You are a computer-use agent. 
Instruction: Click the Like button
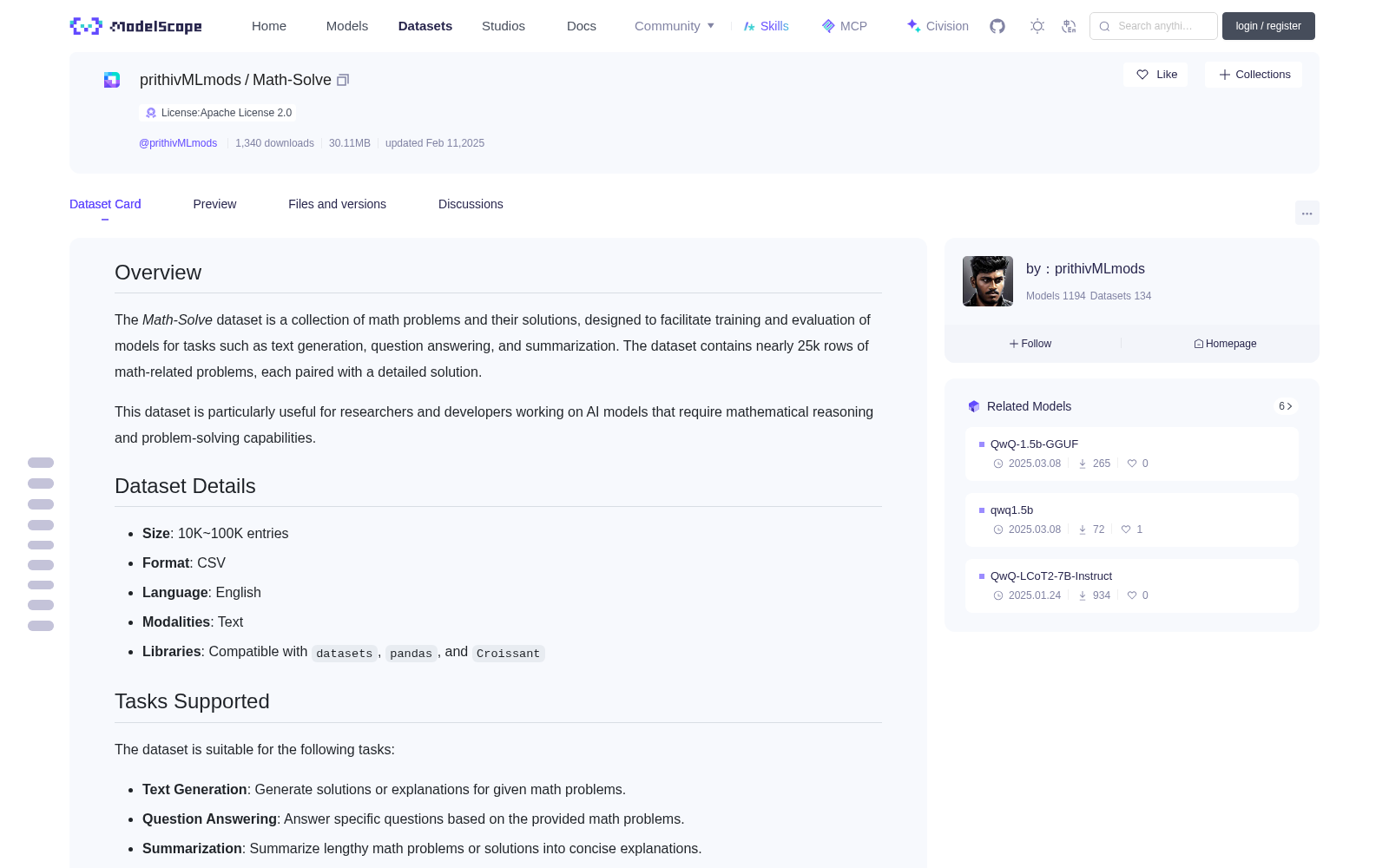(1155, 75)
